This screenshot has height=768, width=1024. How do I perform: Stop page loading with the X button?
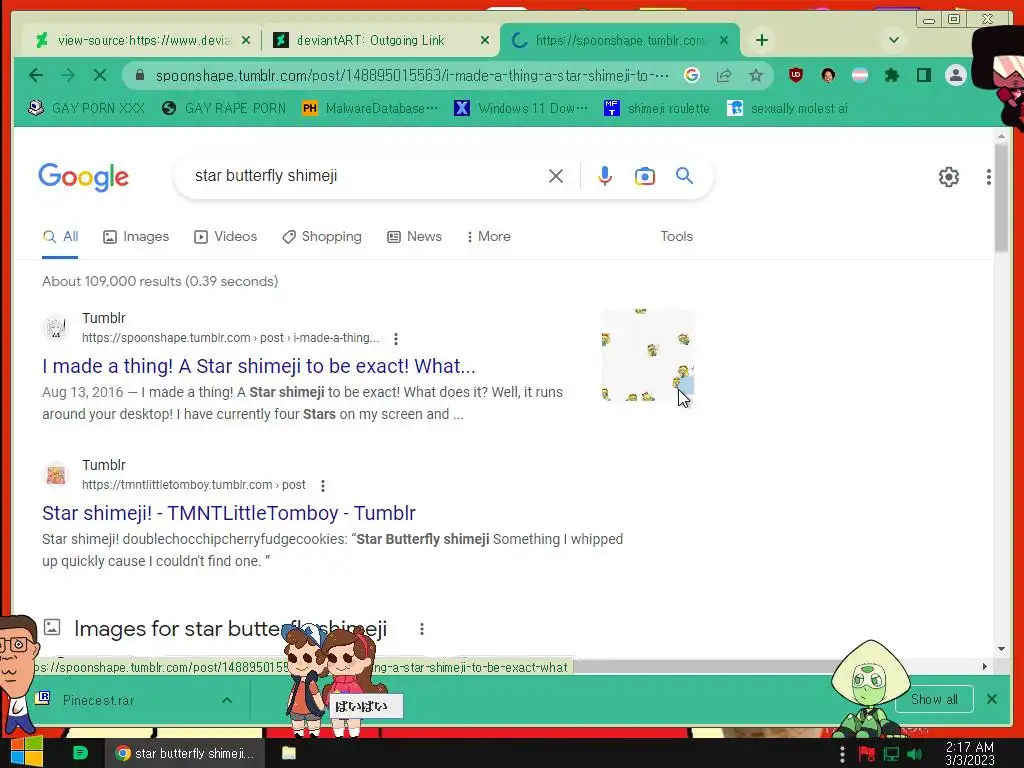(99, 76)
